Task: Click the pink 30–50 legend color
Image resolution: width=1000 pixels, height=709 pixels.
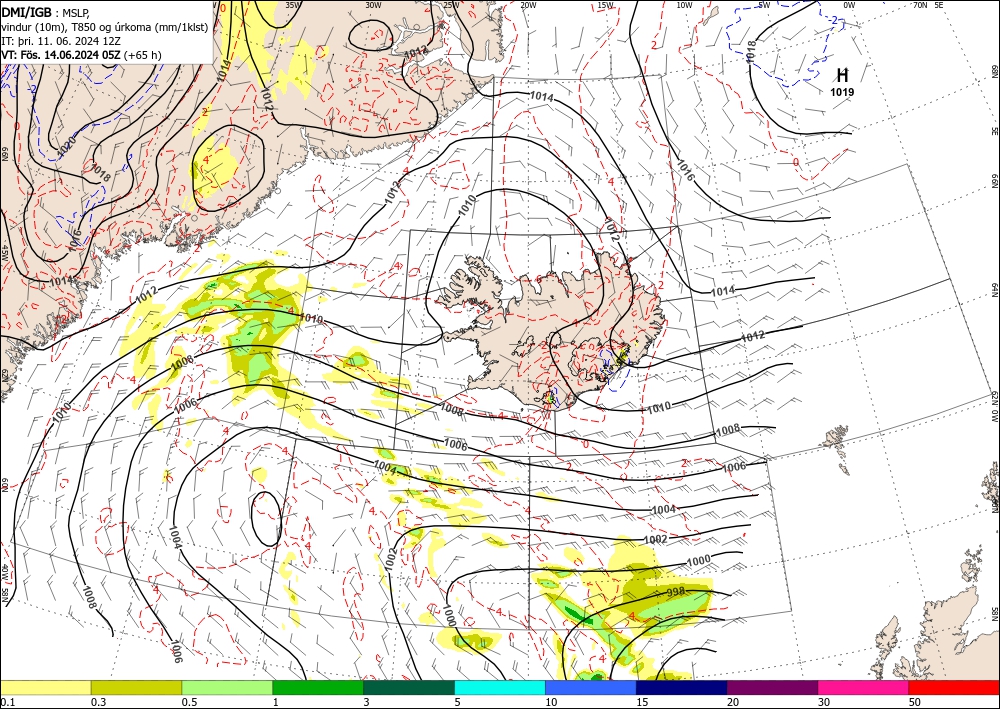Action: (x=864, y=687)
